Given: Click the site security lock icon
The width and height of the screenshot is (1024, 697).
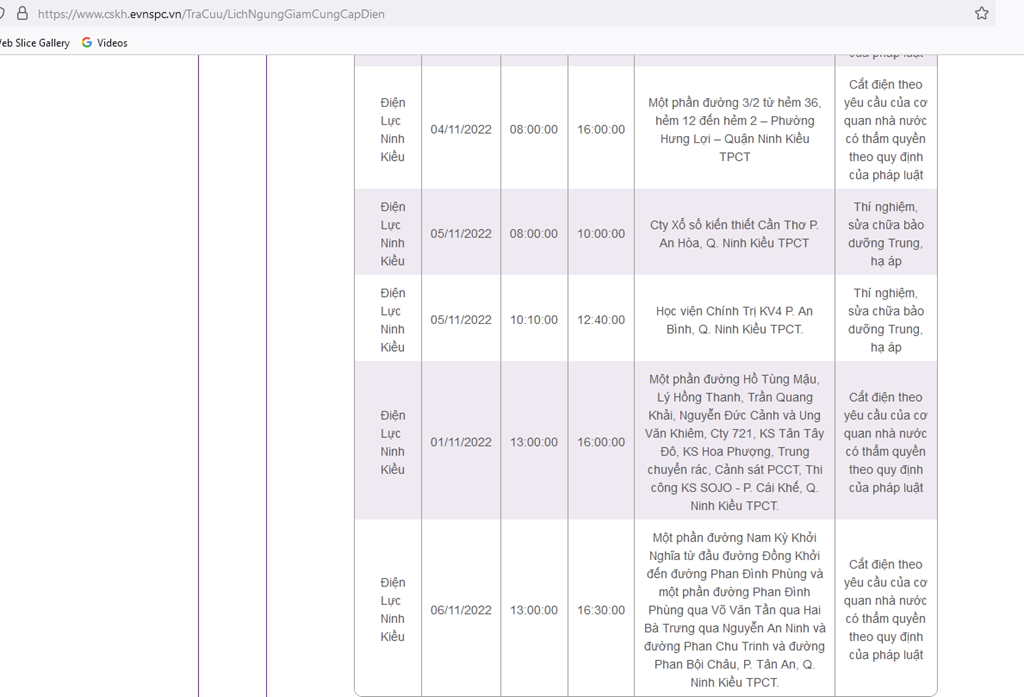Looking at the screenshot, I should (x=22, y=14).
